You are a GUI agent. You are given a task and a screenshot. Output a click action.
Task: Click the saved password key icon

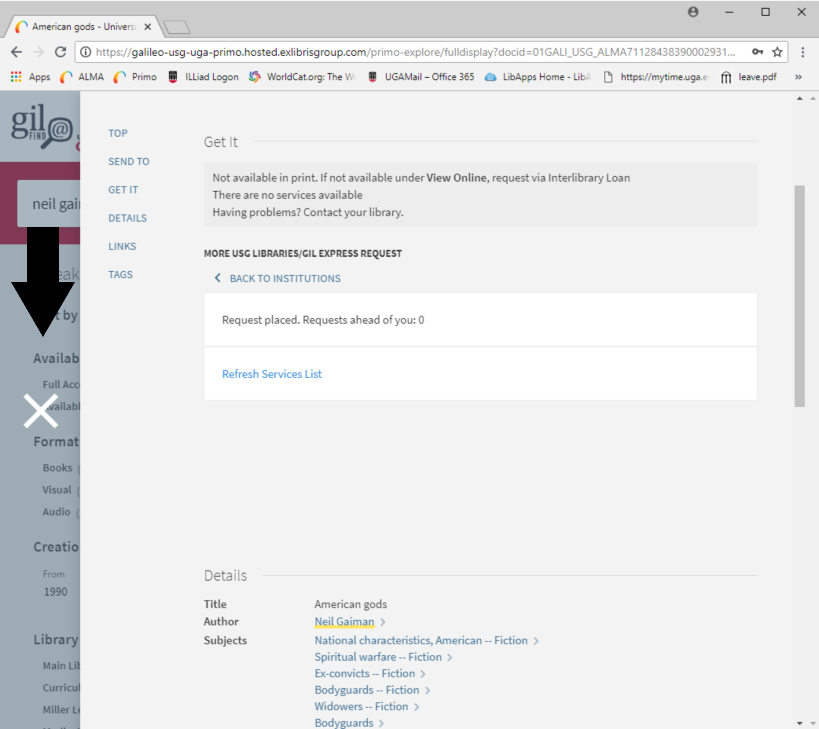tap(758, 52)
